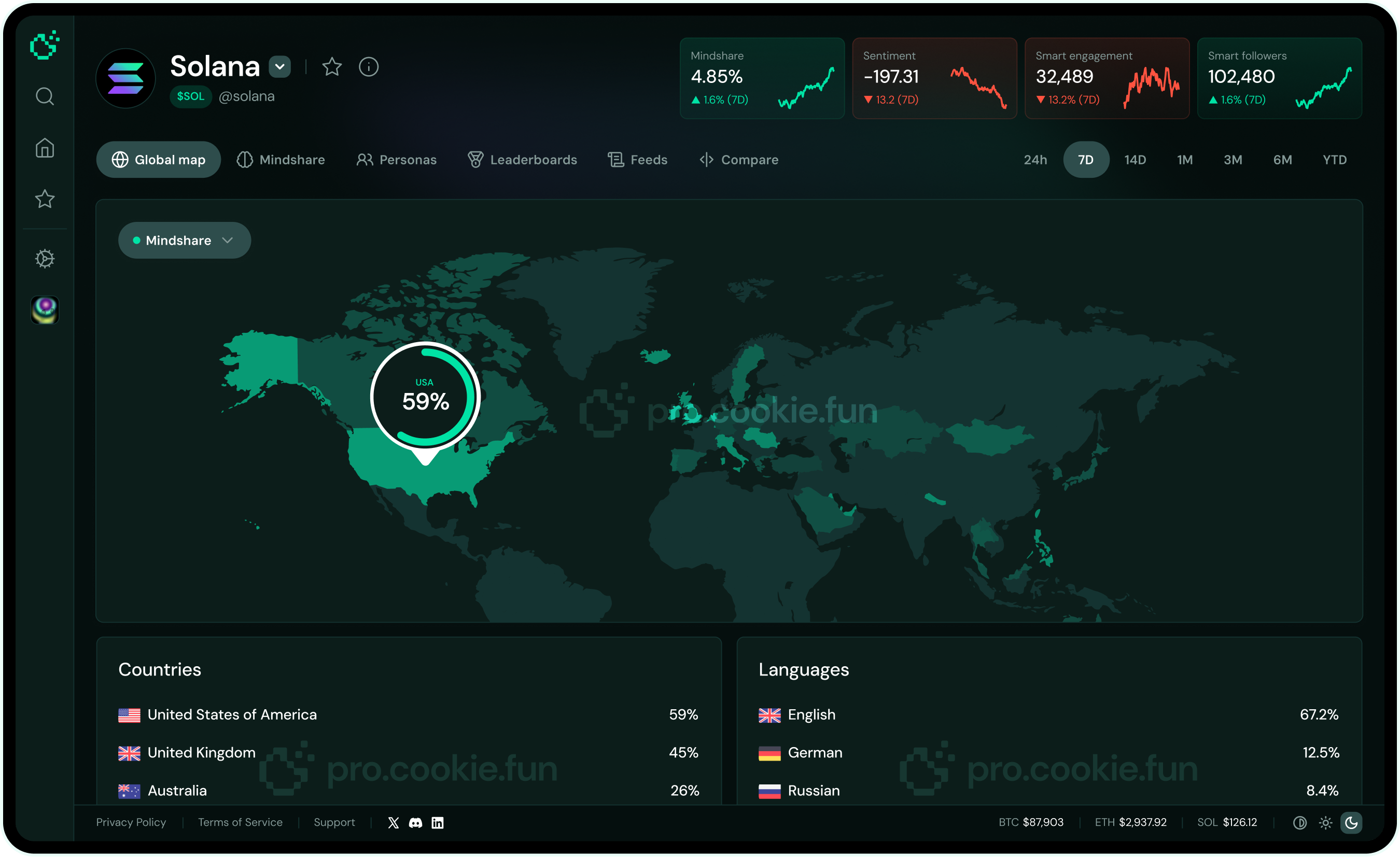Image resolution: width=1400 pixels, height=857 pixels.
Task: Click the $SOL ticker badge
Action: pos(190,96)
